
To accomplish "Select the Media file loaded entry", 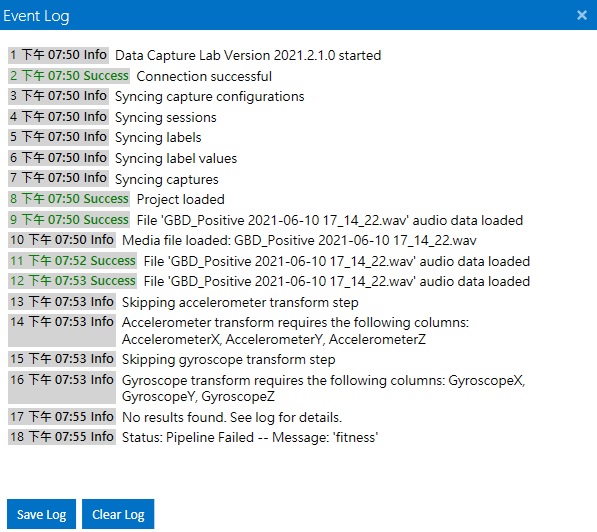I will point(243,240).
